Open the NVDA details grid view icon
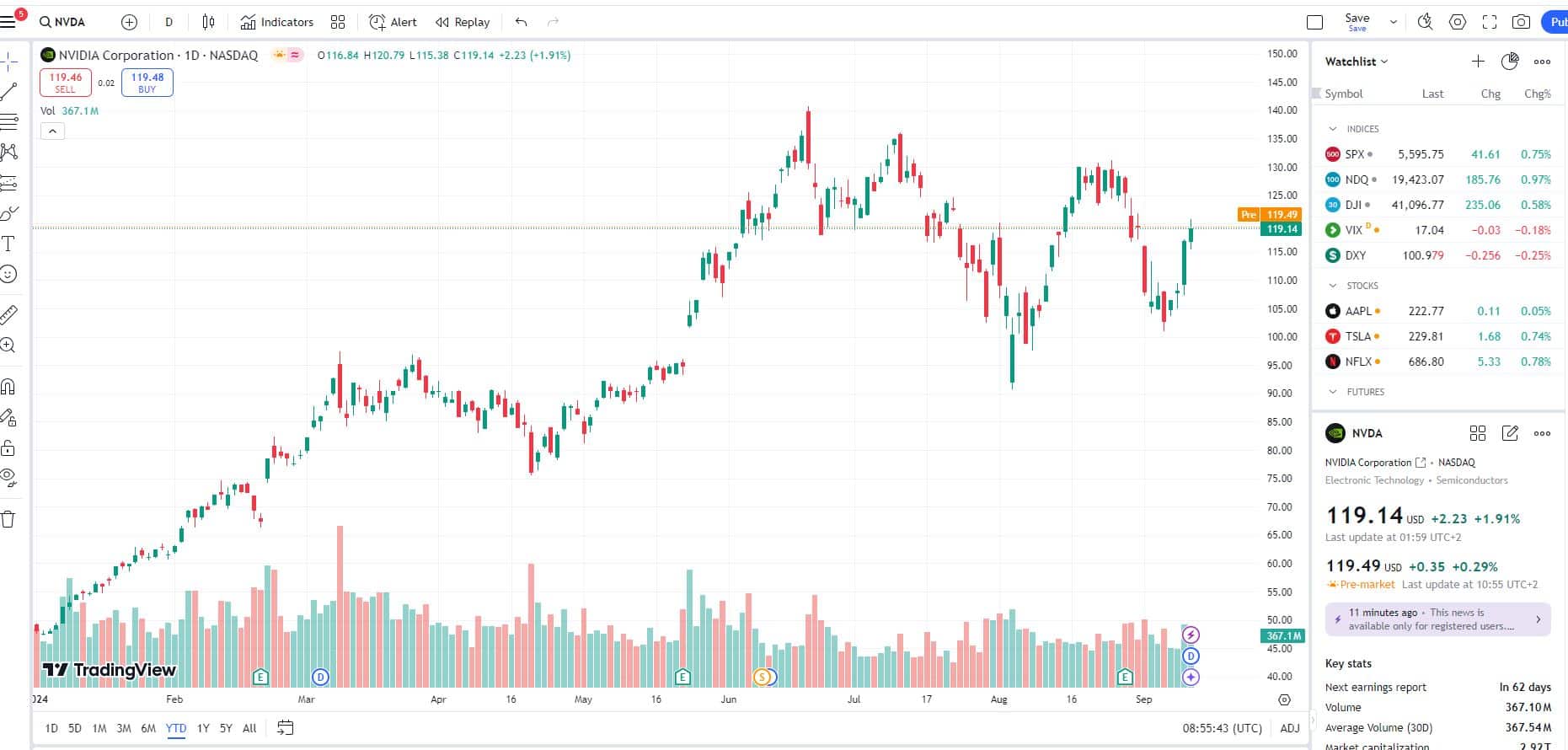 [1478, 433]
